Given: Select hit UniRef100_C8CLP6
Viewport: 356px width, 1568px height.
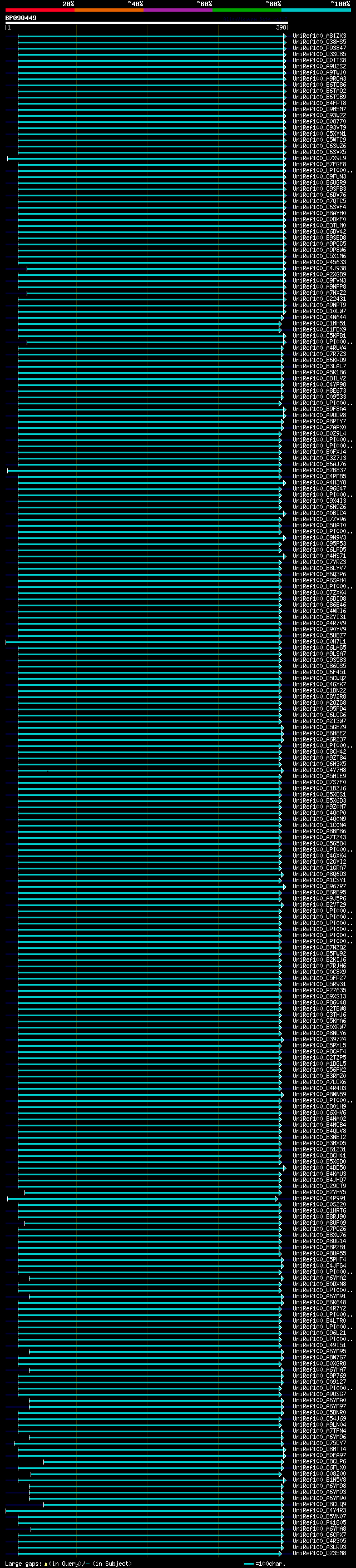Looking at the screenshot, I should [319, 1461].
